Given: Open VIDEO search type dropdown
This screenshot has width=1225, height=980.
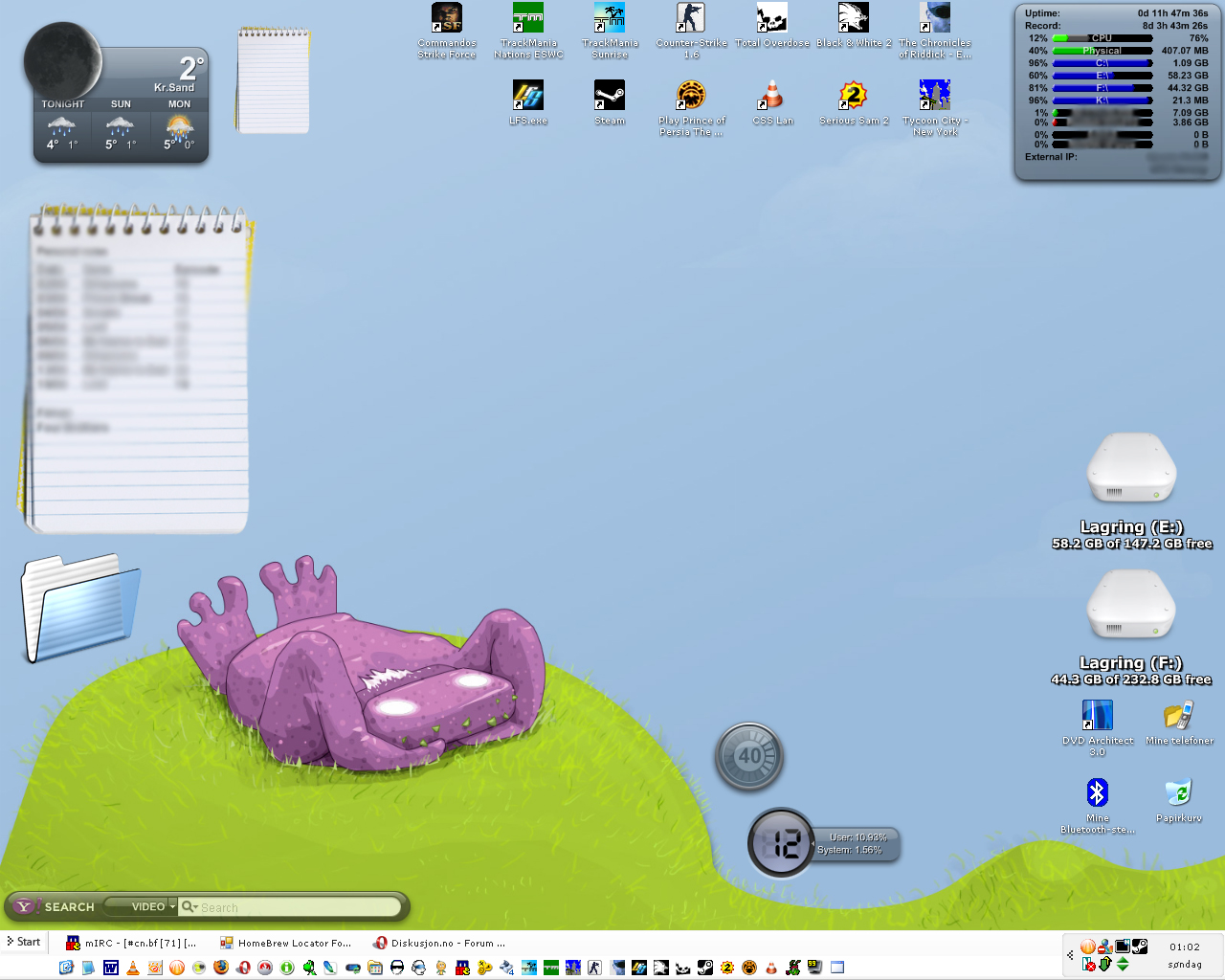Looking at the screenshot, I should (140, 906).
